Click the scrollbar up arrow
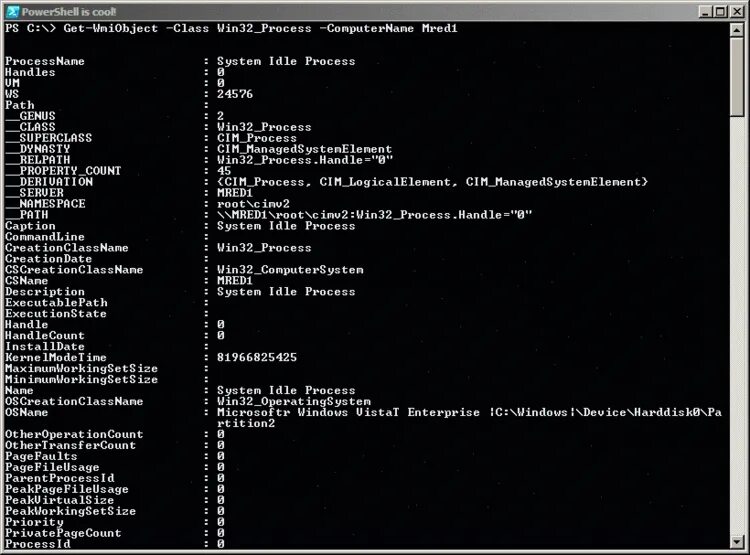Image resolution: width=750 pixels, height=555 pixels. tap(737, 30)
